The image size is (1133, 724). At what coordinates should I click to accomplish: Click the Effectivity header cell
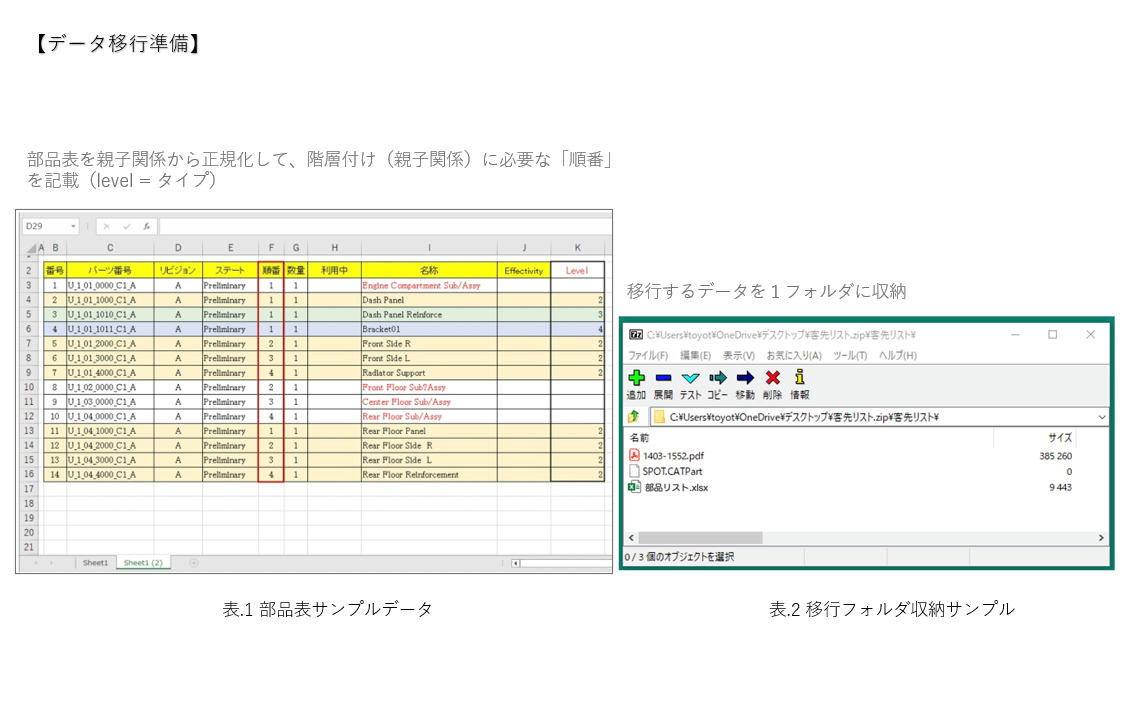pyautogui.click(x=524, y=270)
